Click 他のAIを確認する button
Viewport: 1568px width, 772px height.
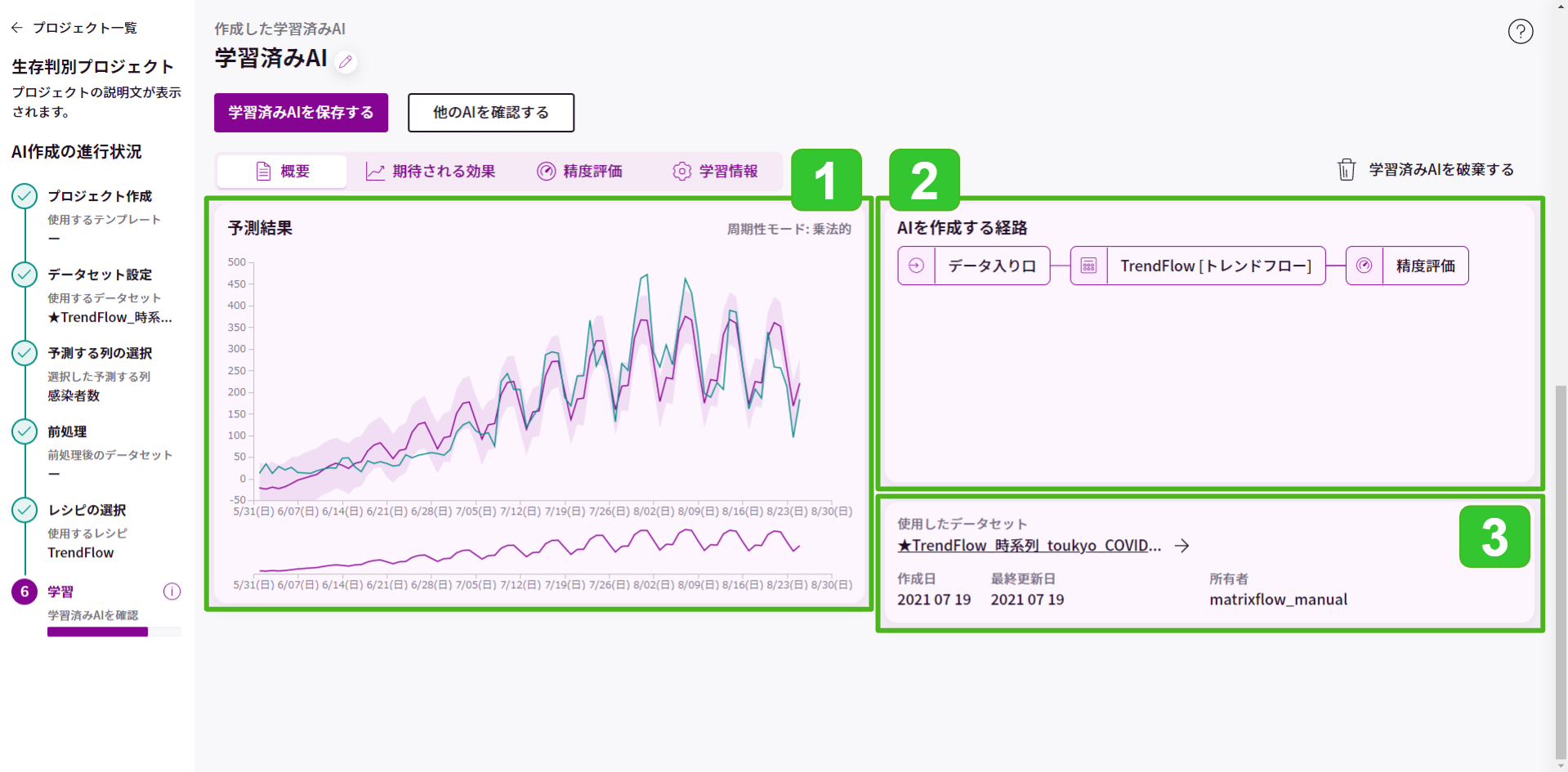coord(491,113)
